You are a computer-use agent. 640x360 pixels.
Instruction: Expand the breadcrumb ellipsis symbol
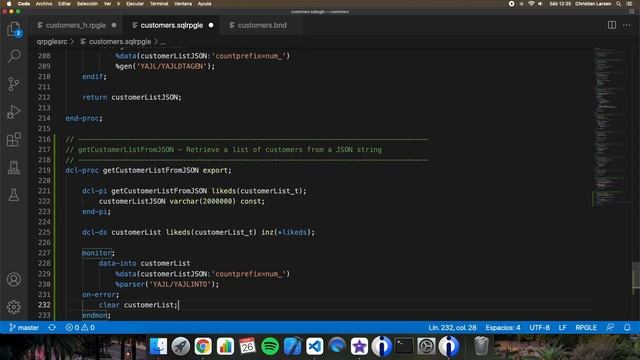[163, 42]
